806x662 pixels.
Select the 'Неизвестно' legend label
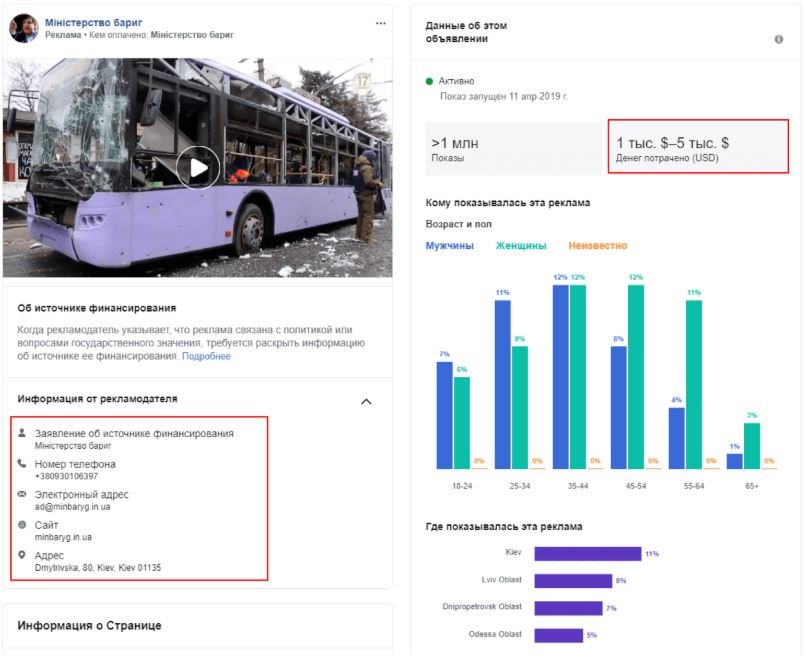[597, 246]
